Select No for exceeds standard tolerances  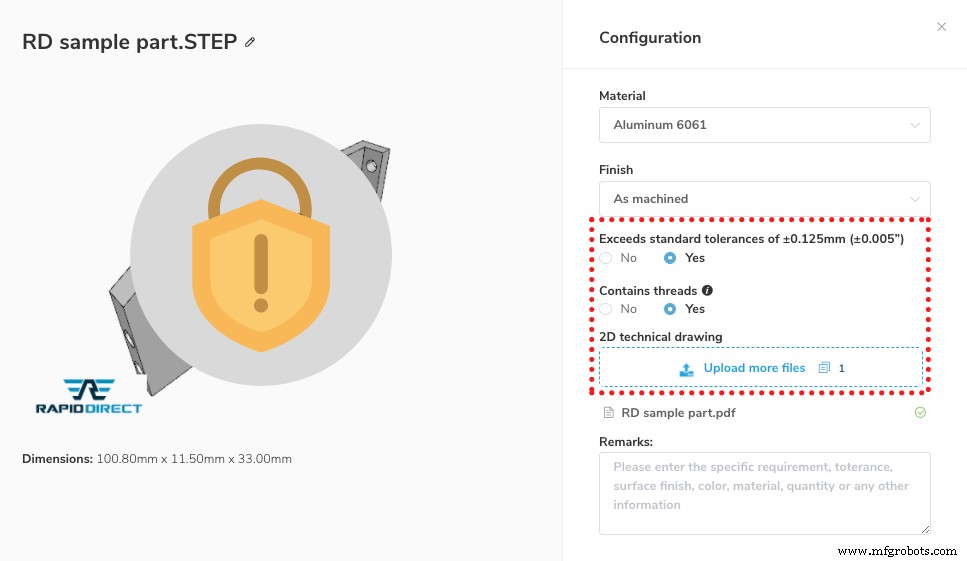pyautogui.click(x=606, y=258)
